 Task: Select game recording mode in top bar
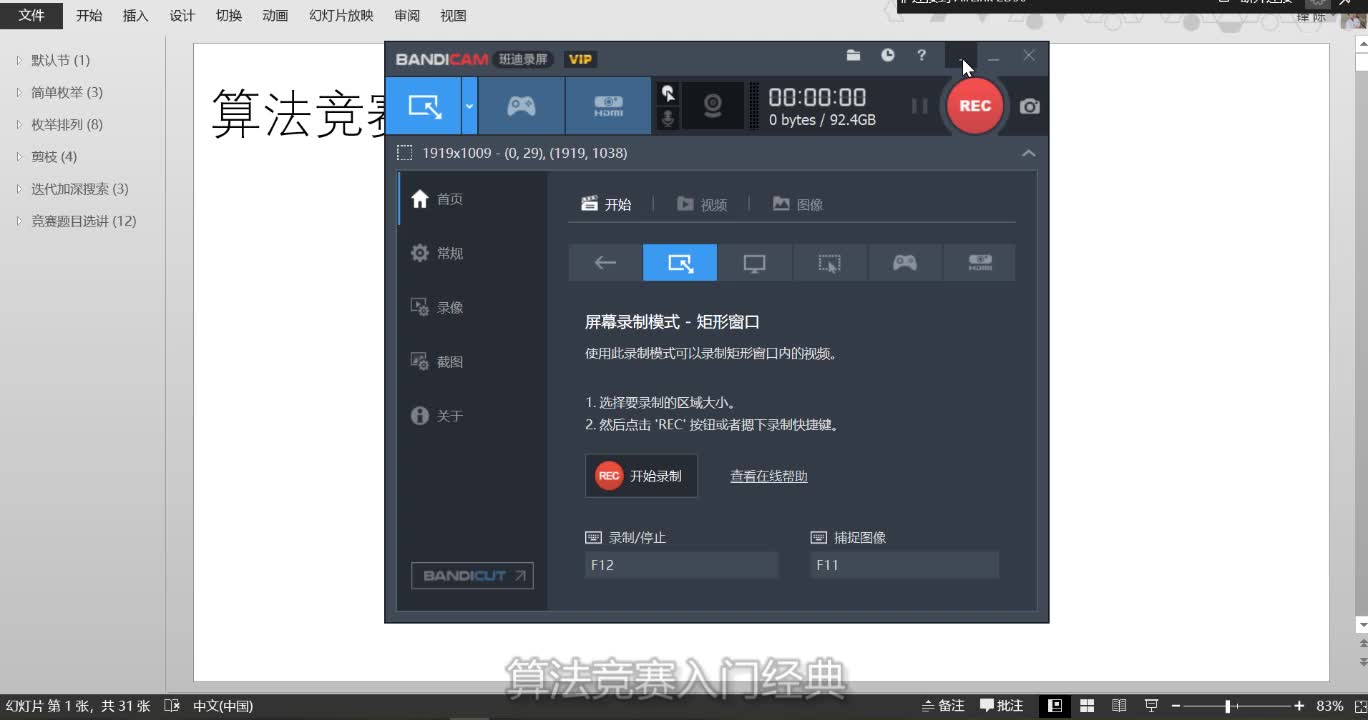coord(521,106)
